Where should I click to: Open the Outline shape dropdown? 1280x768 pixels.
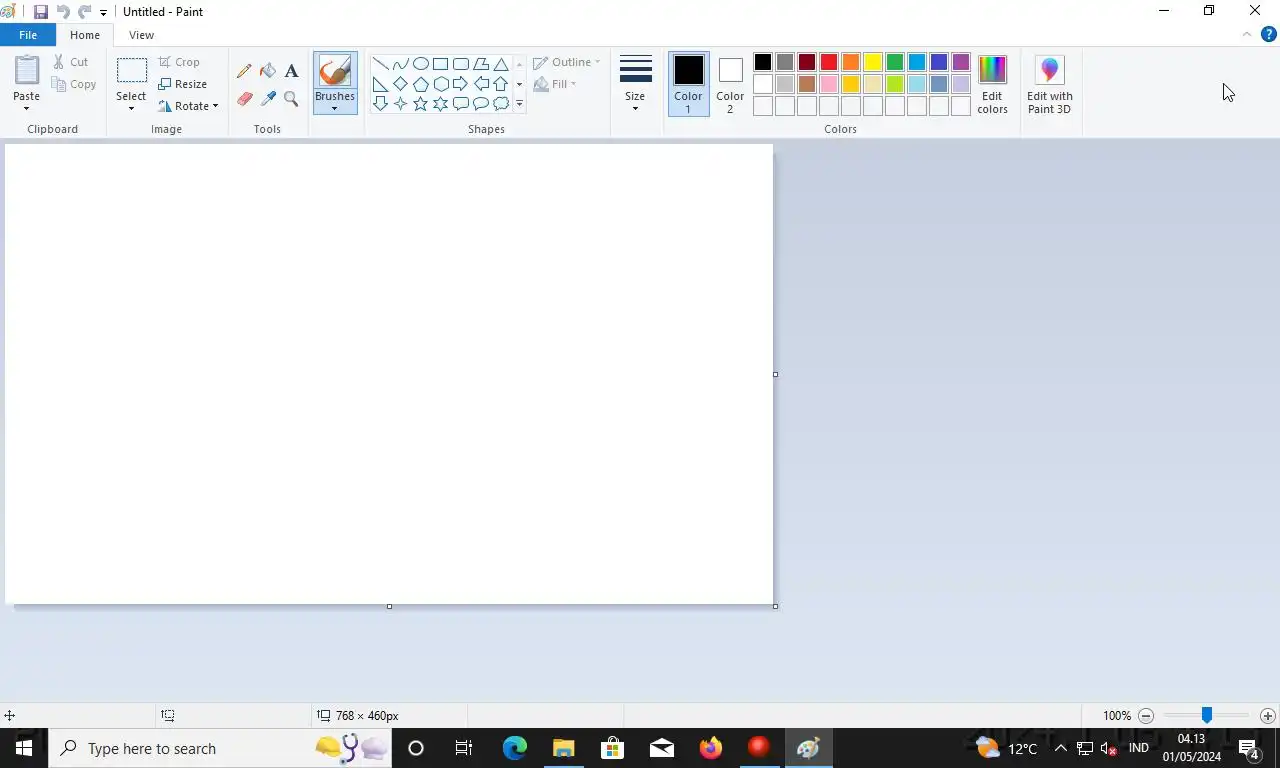coord(567,62)
